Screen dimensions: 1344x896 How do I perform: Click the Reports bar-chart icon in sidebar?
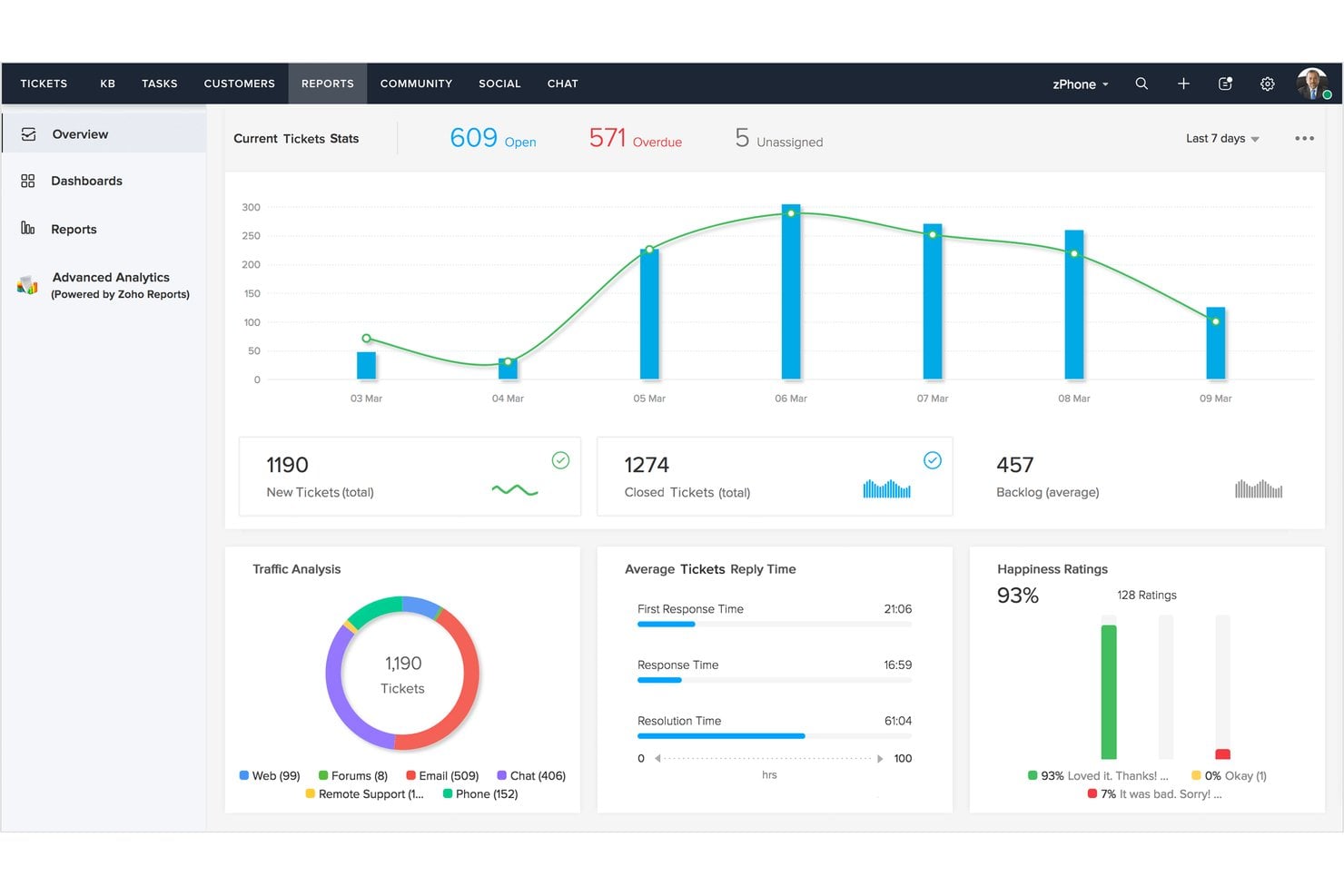pos(28,228)
